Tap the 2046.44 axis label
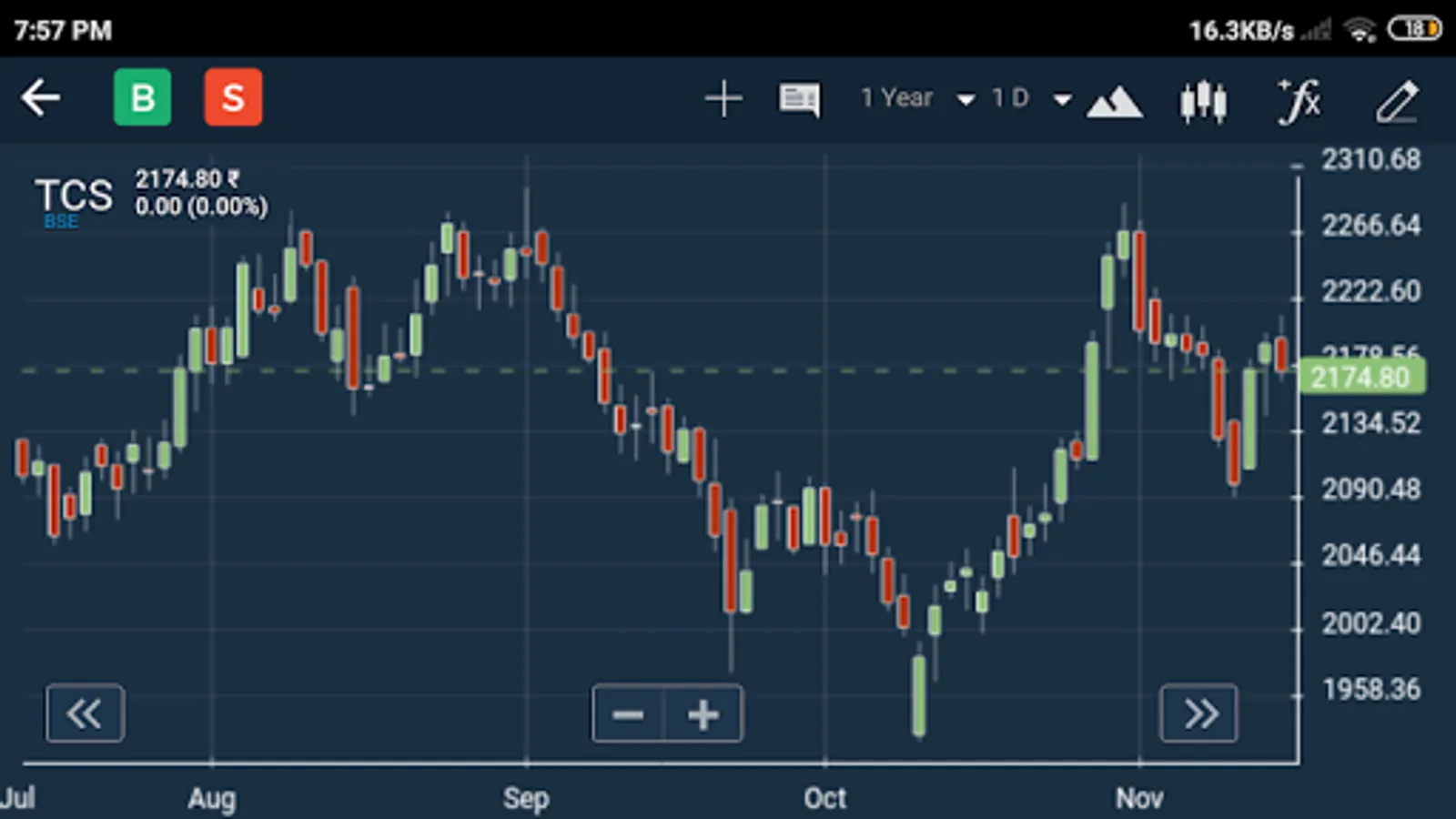Viewport: 1456px width, 819px height. point(1370,555)
